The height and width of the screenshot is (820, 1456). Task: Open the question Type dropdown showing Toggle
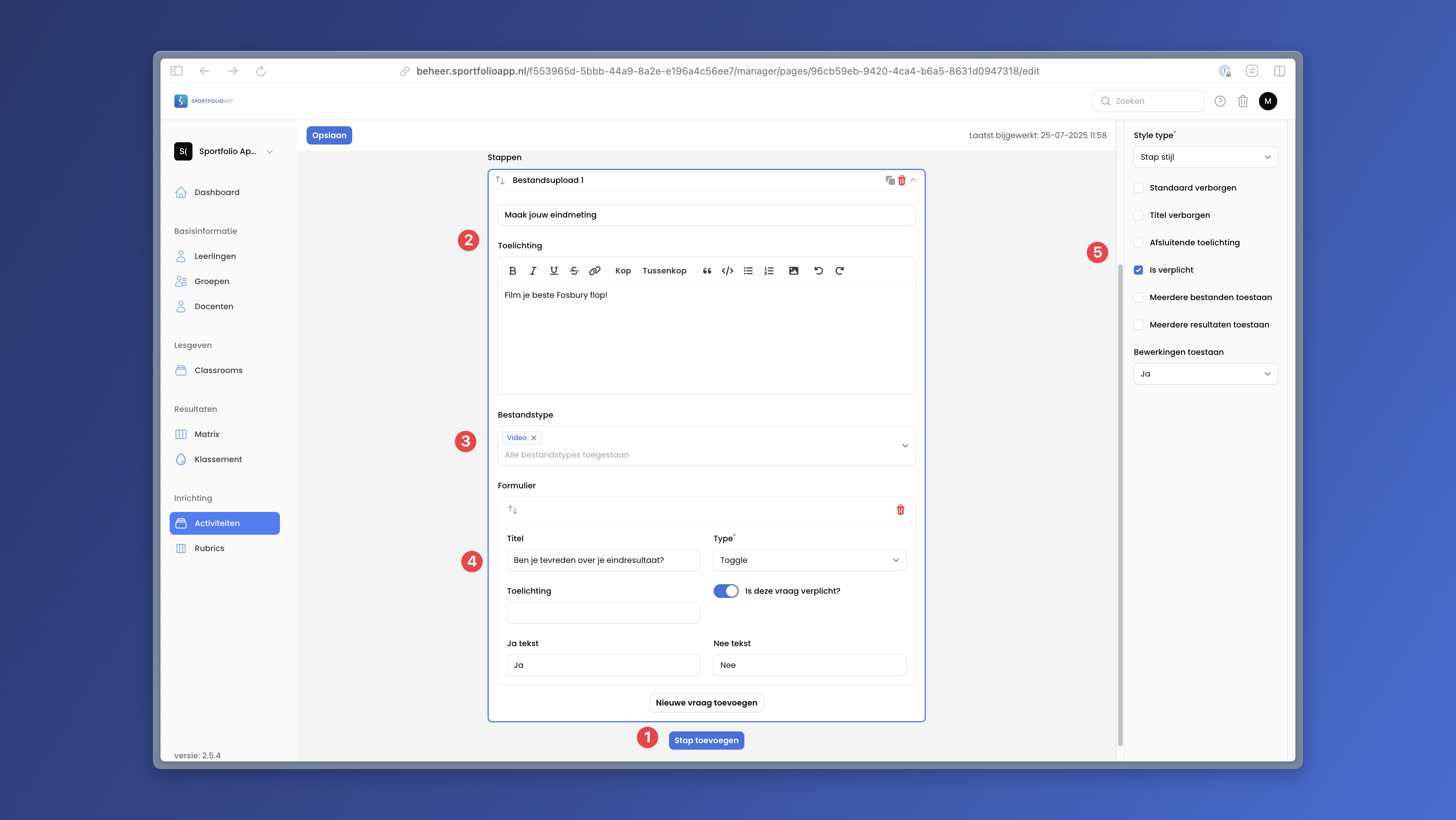(809, 560)
